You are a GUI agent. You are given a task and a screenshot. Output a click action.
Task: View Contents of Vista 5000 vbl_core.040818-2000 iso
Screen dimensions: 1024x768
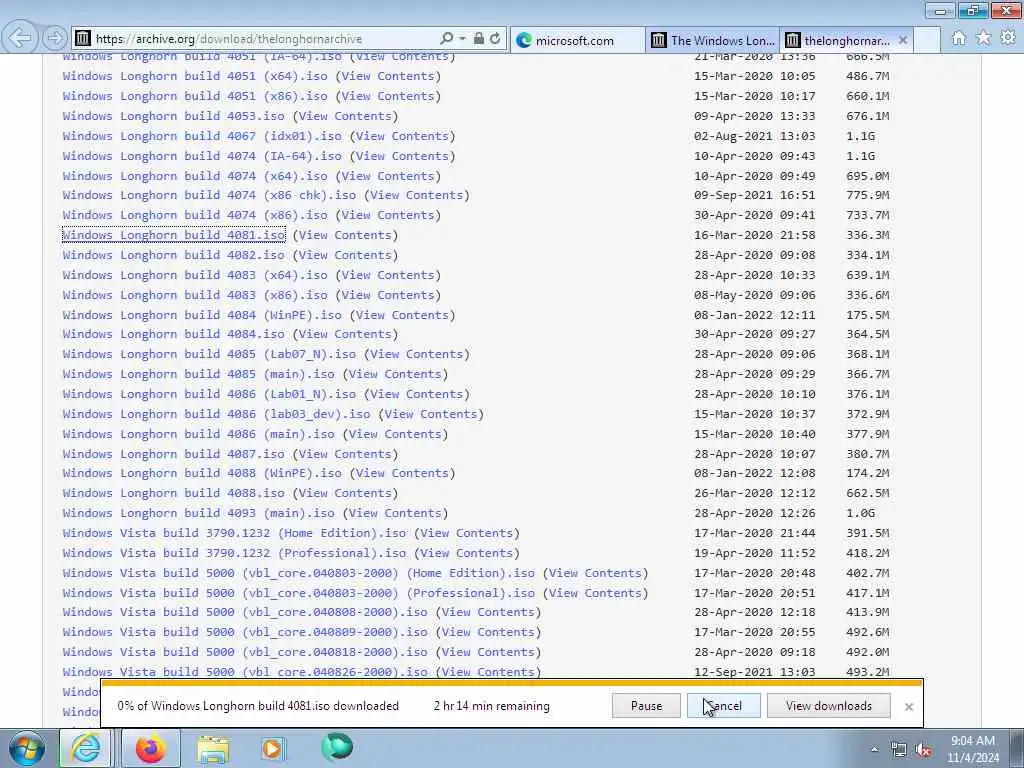tap(488, 652)
